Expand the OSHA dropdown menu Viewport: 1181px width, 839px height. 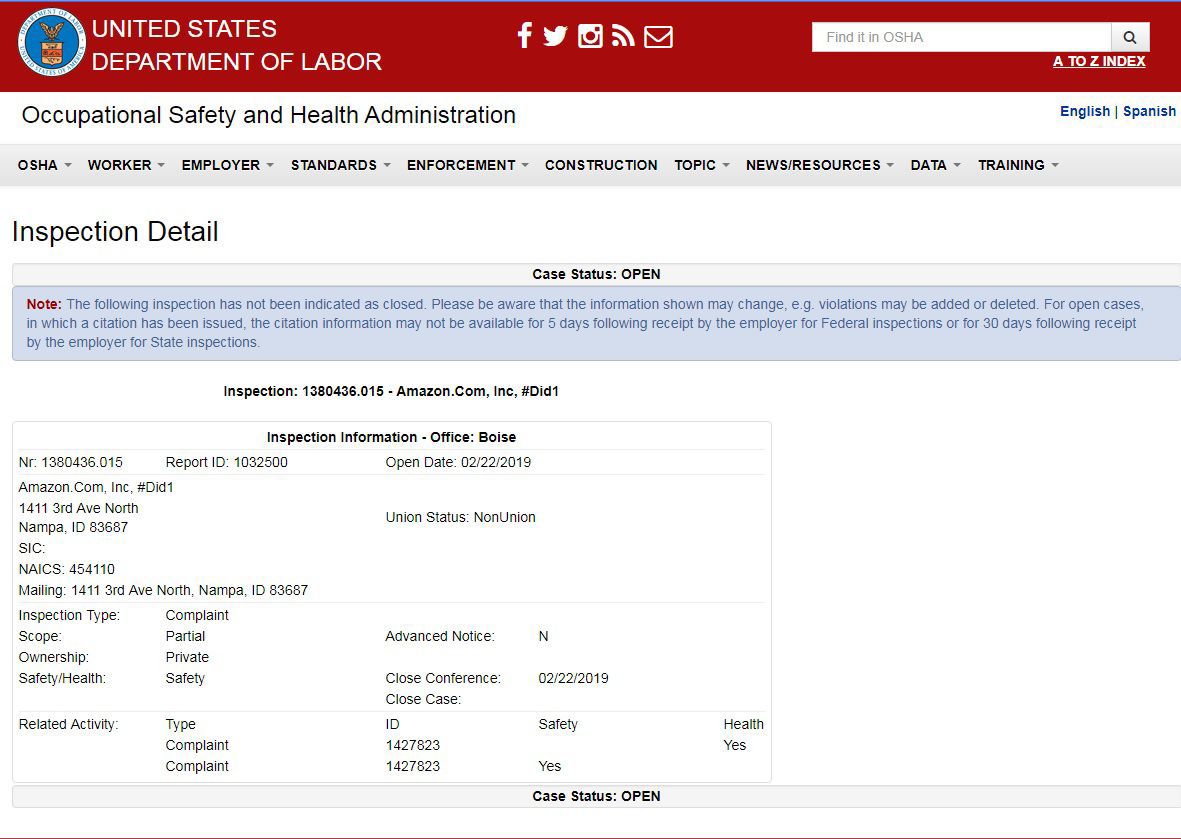[x=44, y=165]
